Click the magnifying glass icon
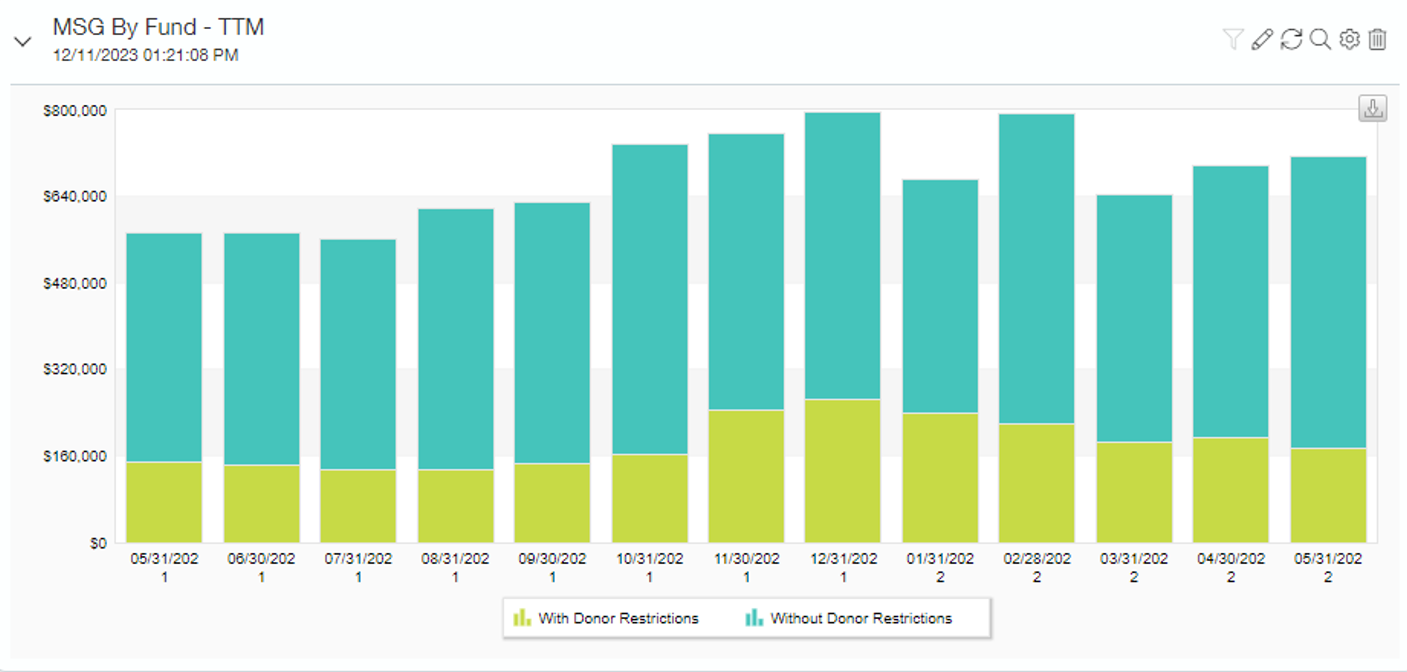 click(1320, 39)
